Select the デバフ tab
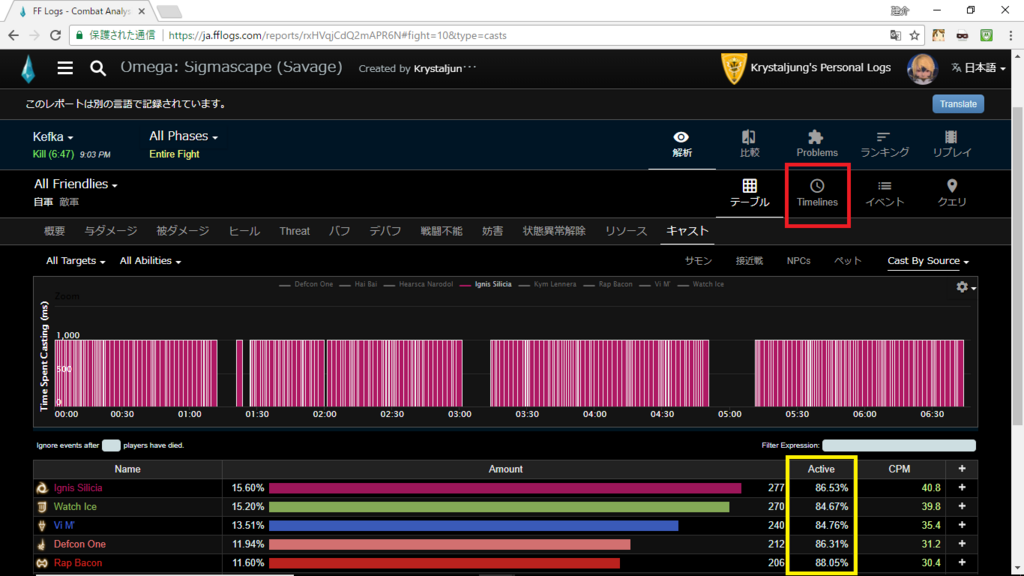Viewport: 1024px width, 576px height. coord(385,231)
